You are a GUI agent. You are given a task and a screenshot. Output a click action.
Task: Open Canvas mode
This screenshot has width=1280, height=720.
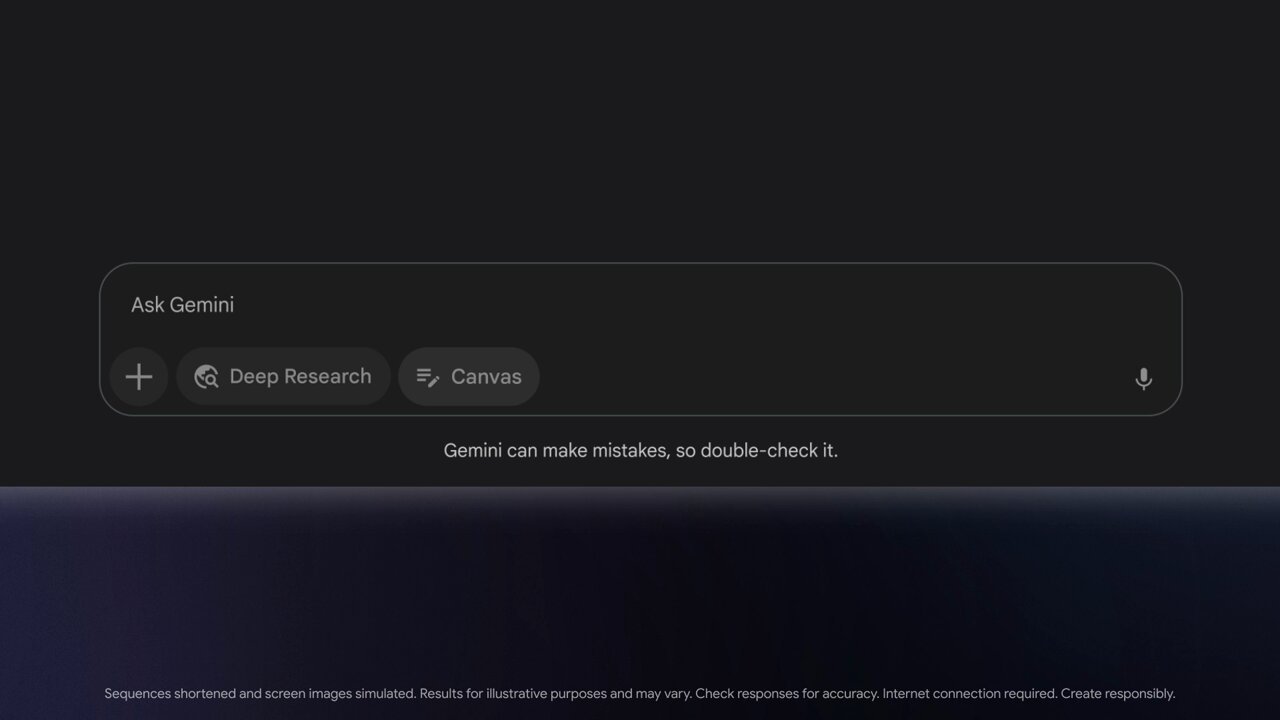(469, 377)
